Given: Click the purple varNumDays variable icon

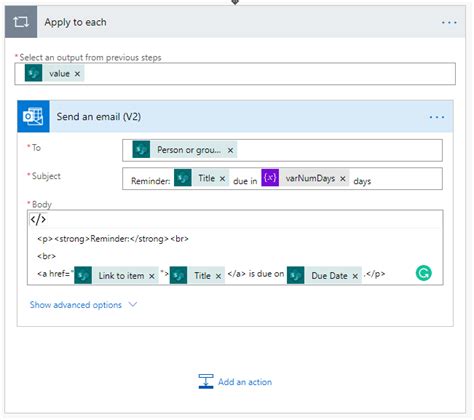Looking at the screenshot, I should (x=270, y=178).
